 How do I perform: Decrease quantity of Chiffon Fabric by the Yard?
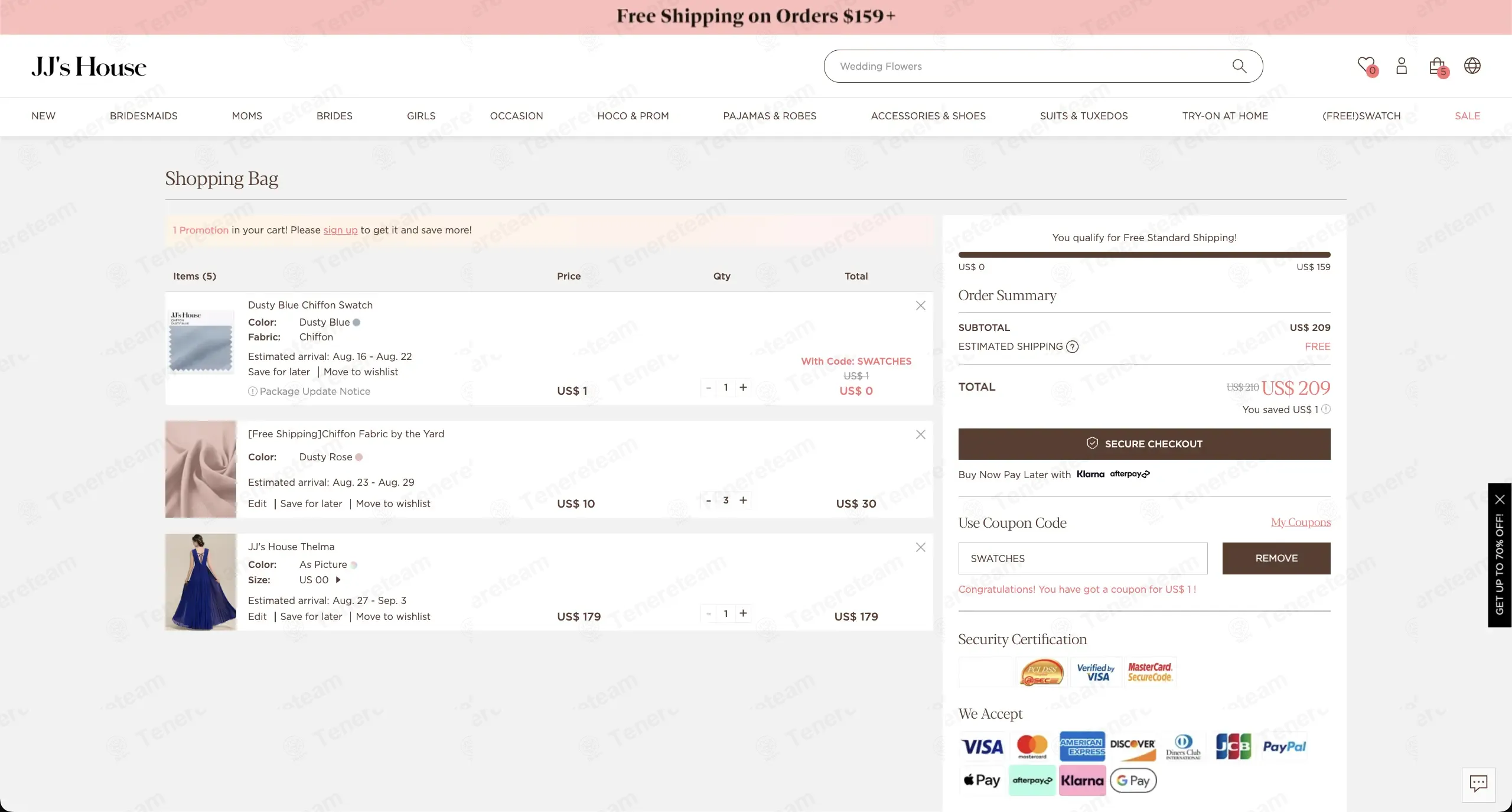click(709, 501)
